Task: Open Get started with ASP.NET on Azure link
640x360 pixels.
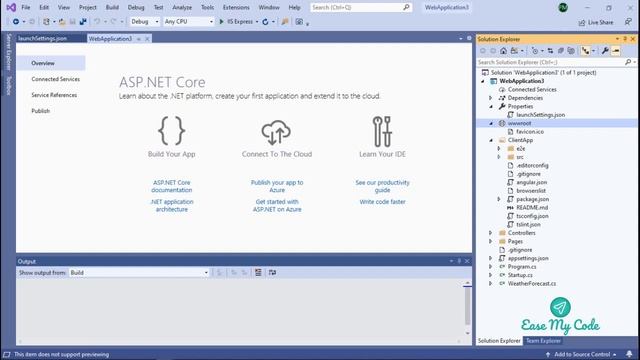Action: (277, 205)
